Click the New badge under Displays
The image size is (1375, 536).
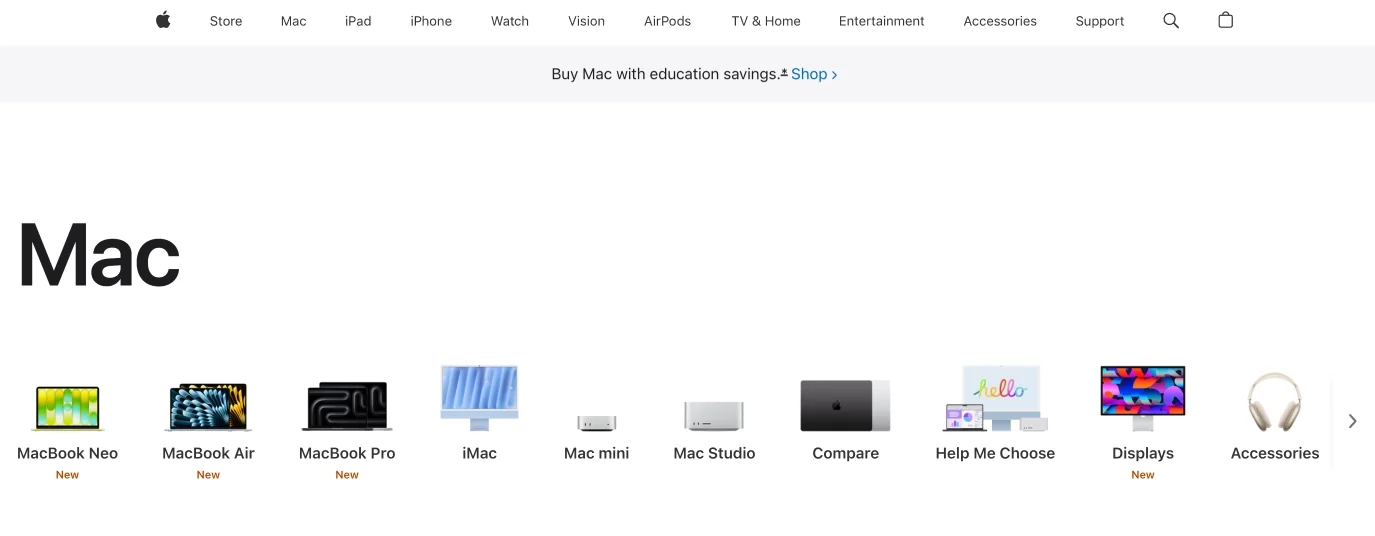click(x=1143, y=475)
